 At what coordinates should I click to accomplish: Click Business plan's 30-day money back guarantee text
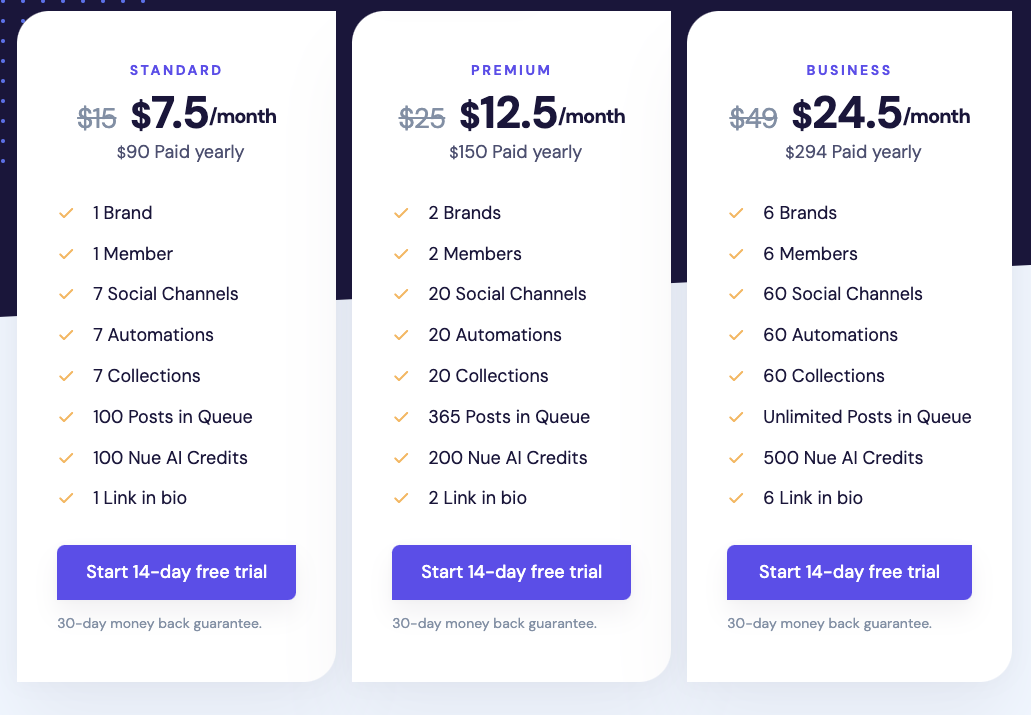[829, 623]
